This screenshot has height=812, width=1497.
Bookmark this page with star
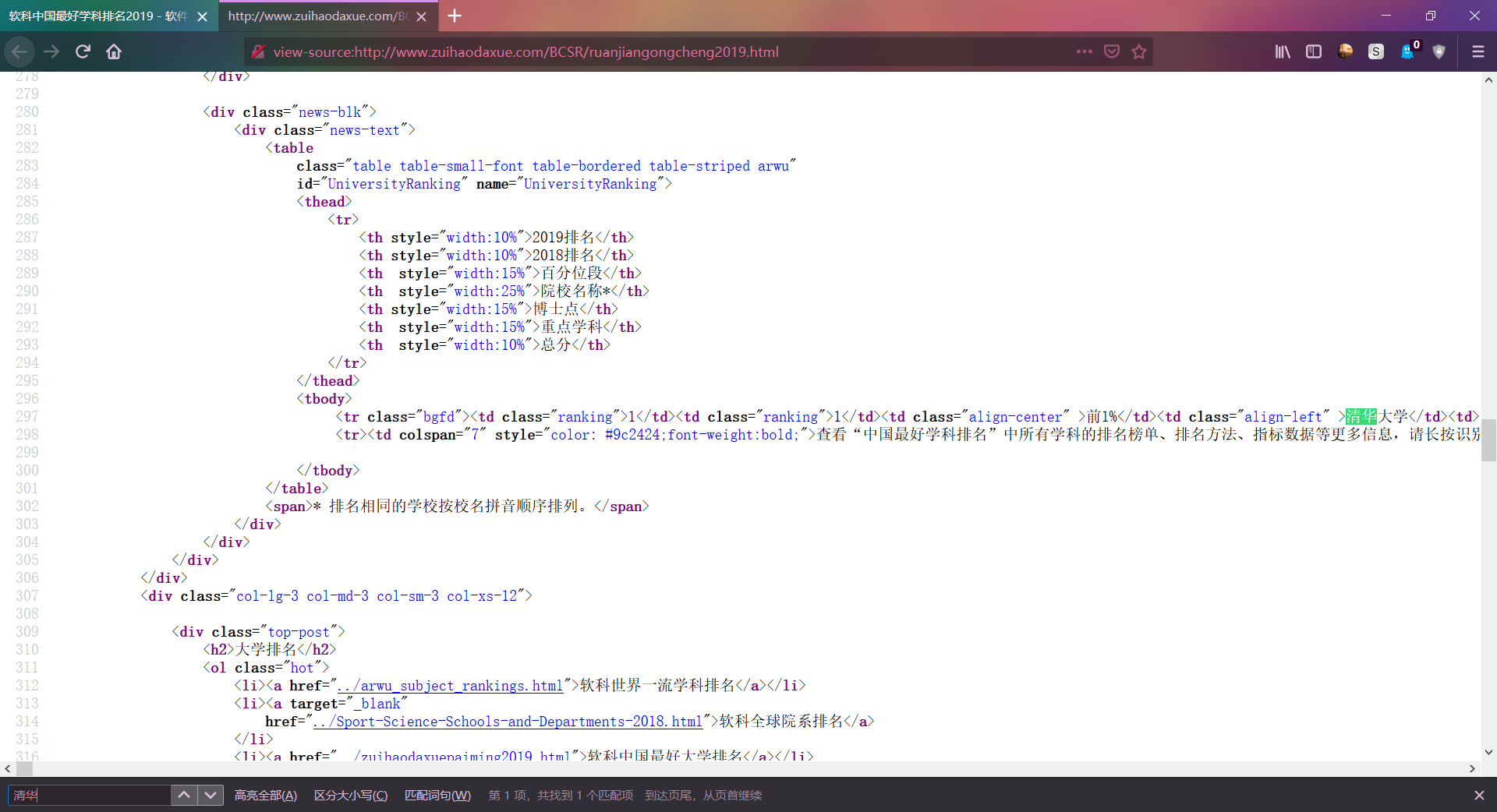pyautogui.click(x=1139, y=51)
